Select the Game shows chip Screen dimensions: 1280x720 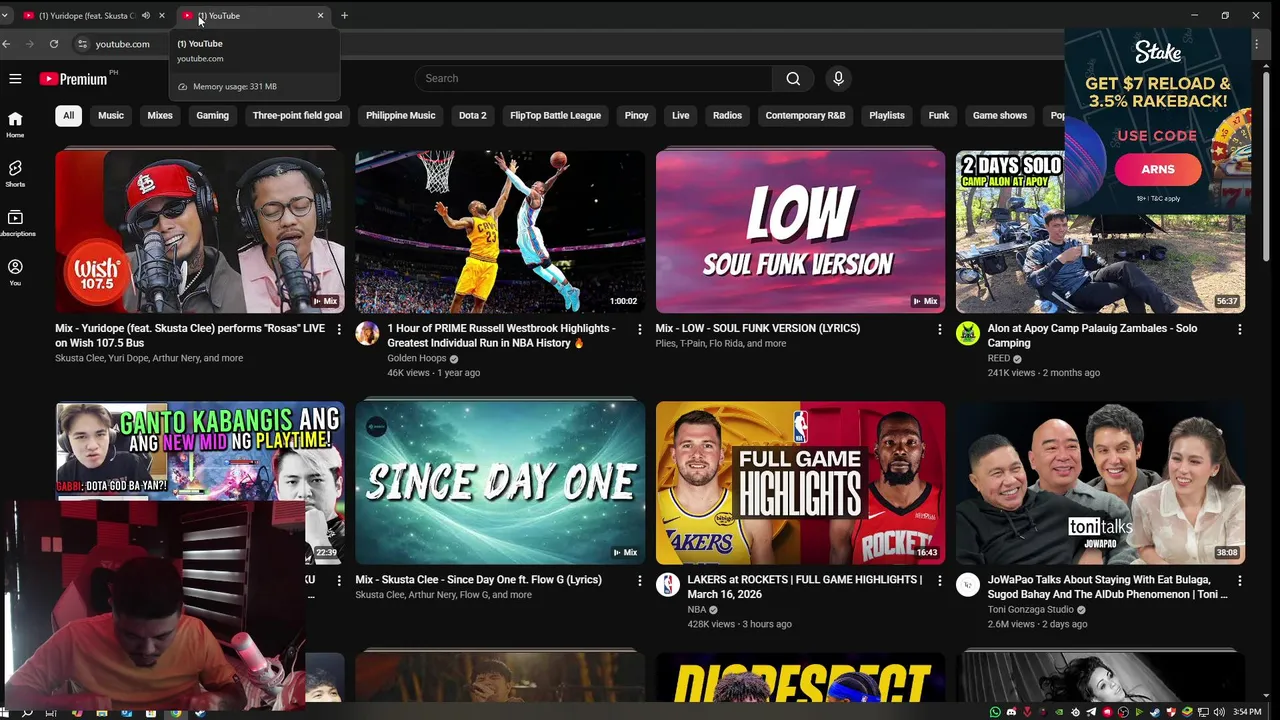click(x=999, y=115)
